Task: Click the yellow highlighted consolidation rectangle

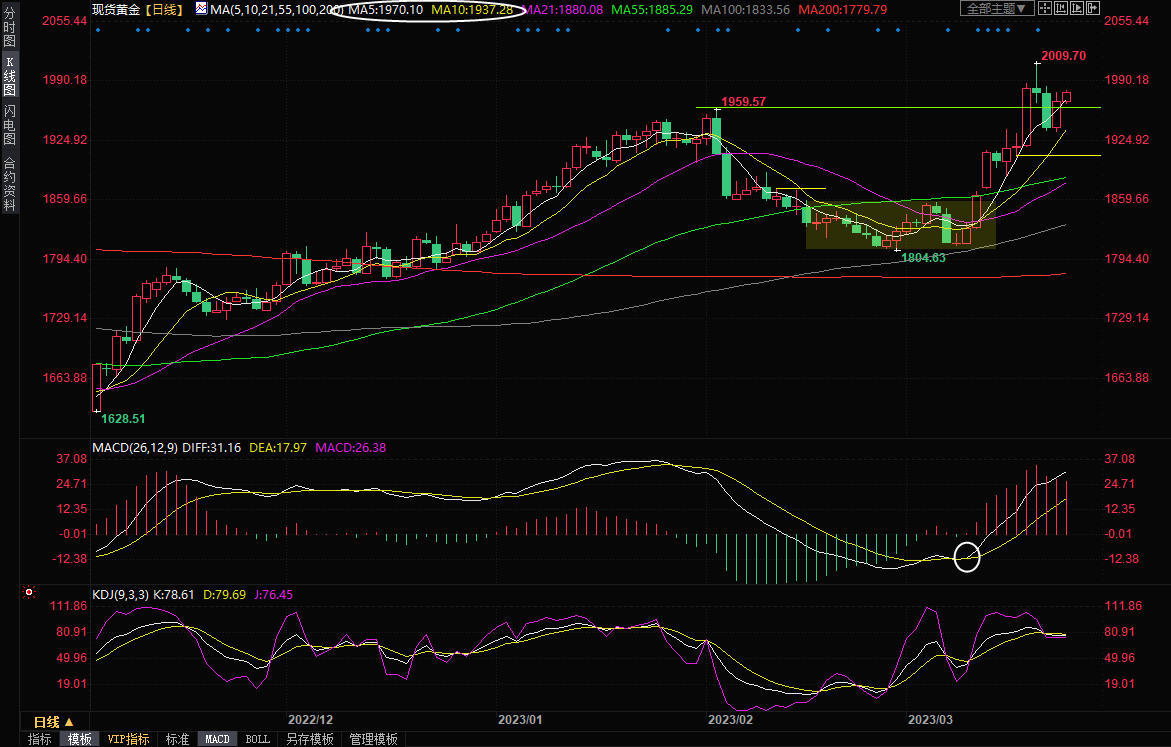Action: [x=900, y=224]
